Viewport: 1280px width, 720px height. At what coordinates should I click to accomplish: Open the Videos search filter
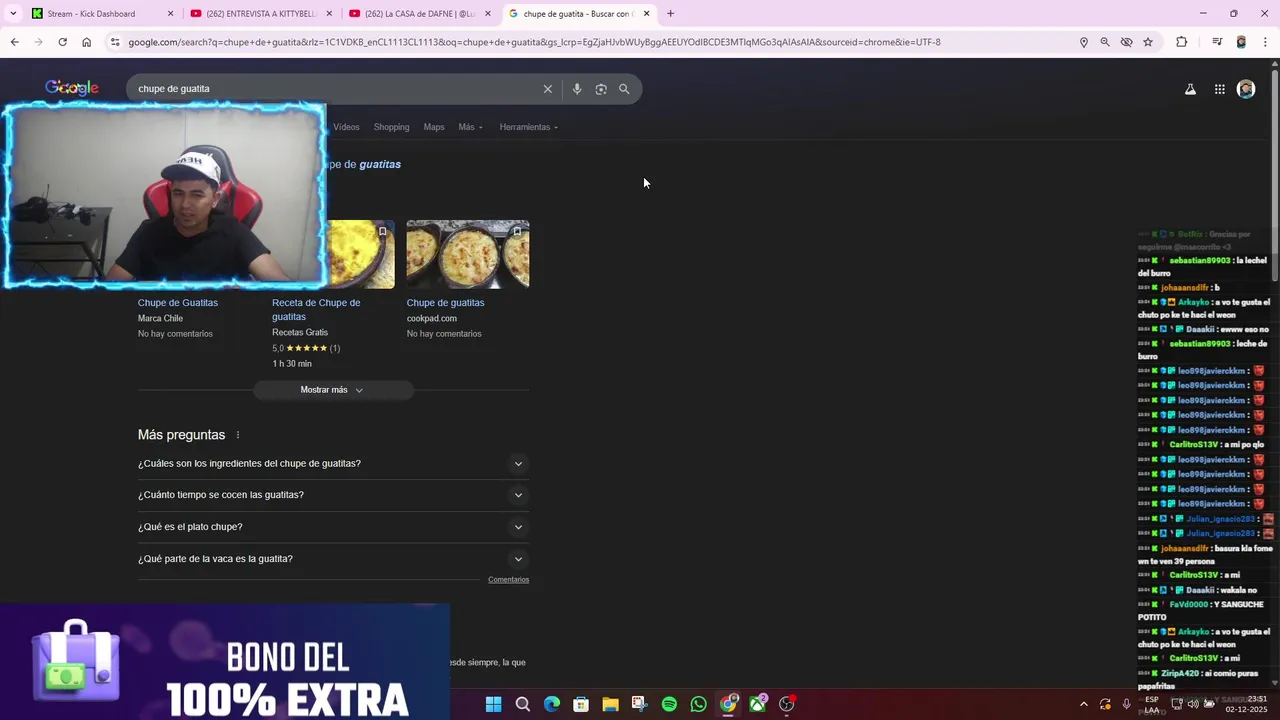pos(346,127)
